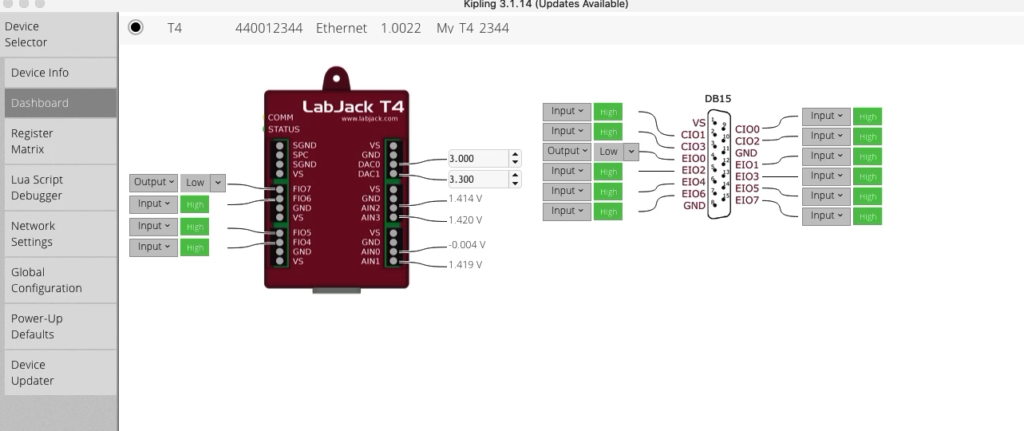Click the AIN0 reading -0.004 V

click(x=467, y=245)
